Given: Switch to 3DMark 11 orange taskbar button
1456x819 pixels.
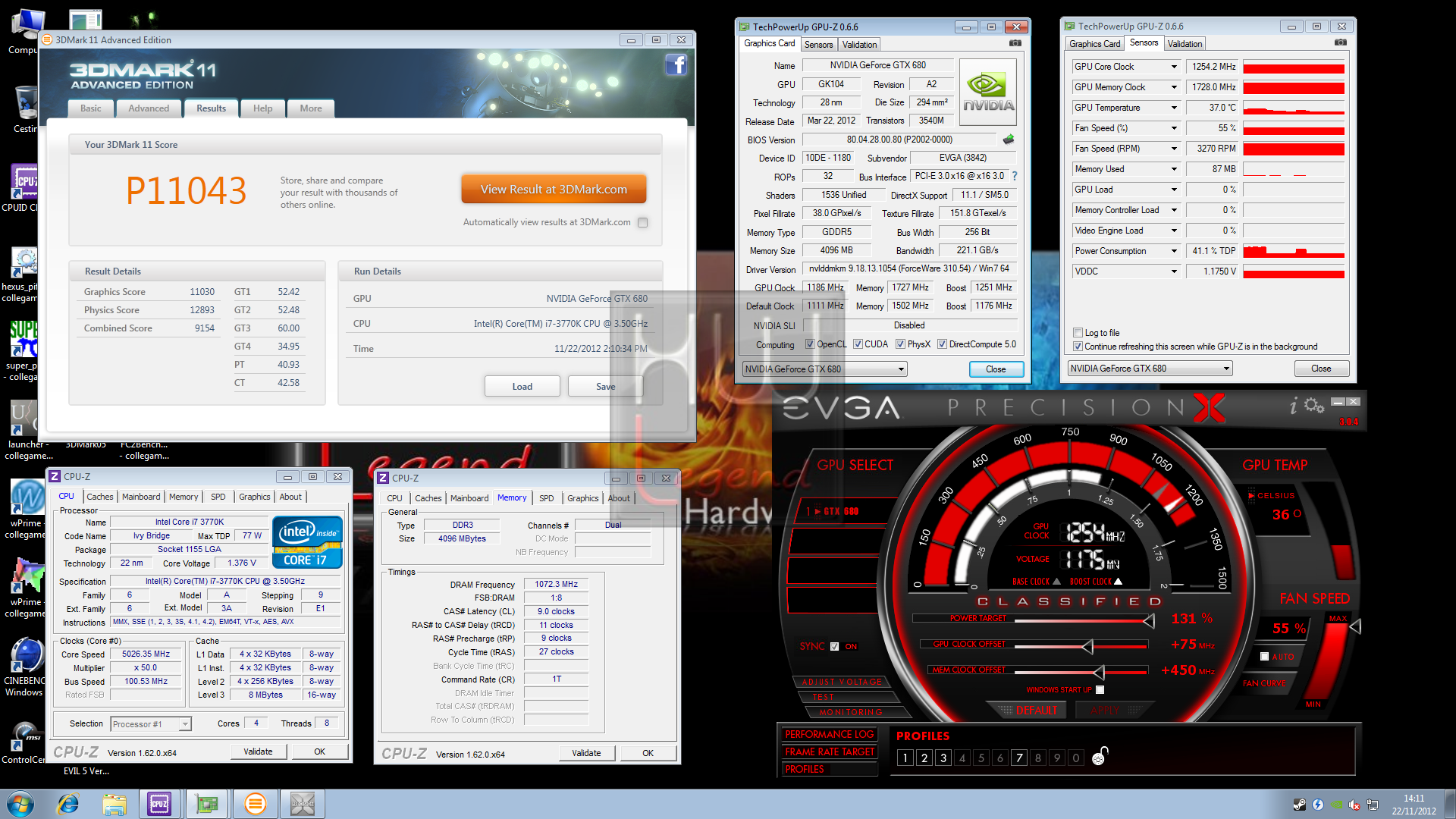Looking at the screenshot, I should click(x=256, y=804).
